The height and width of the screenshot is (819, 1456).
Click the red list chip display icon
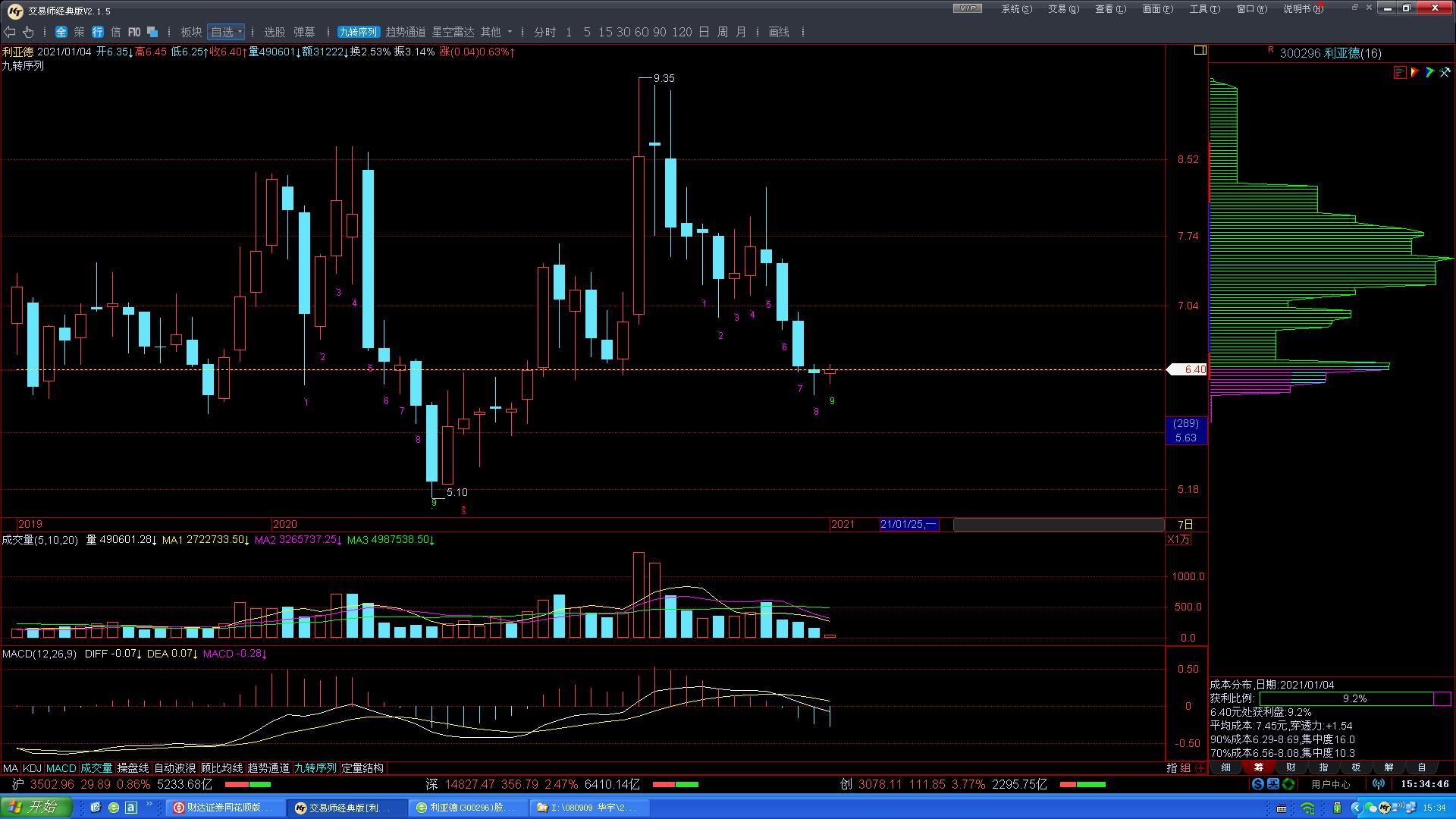click(1400, 72)
